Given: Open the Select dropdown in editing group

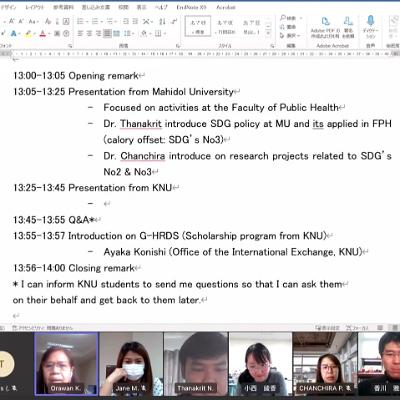Looking at the screenshot, I should point(290,35).
